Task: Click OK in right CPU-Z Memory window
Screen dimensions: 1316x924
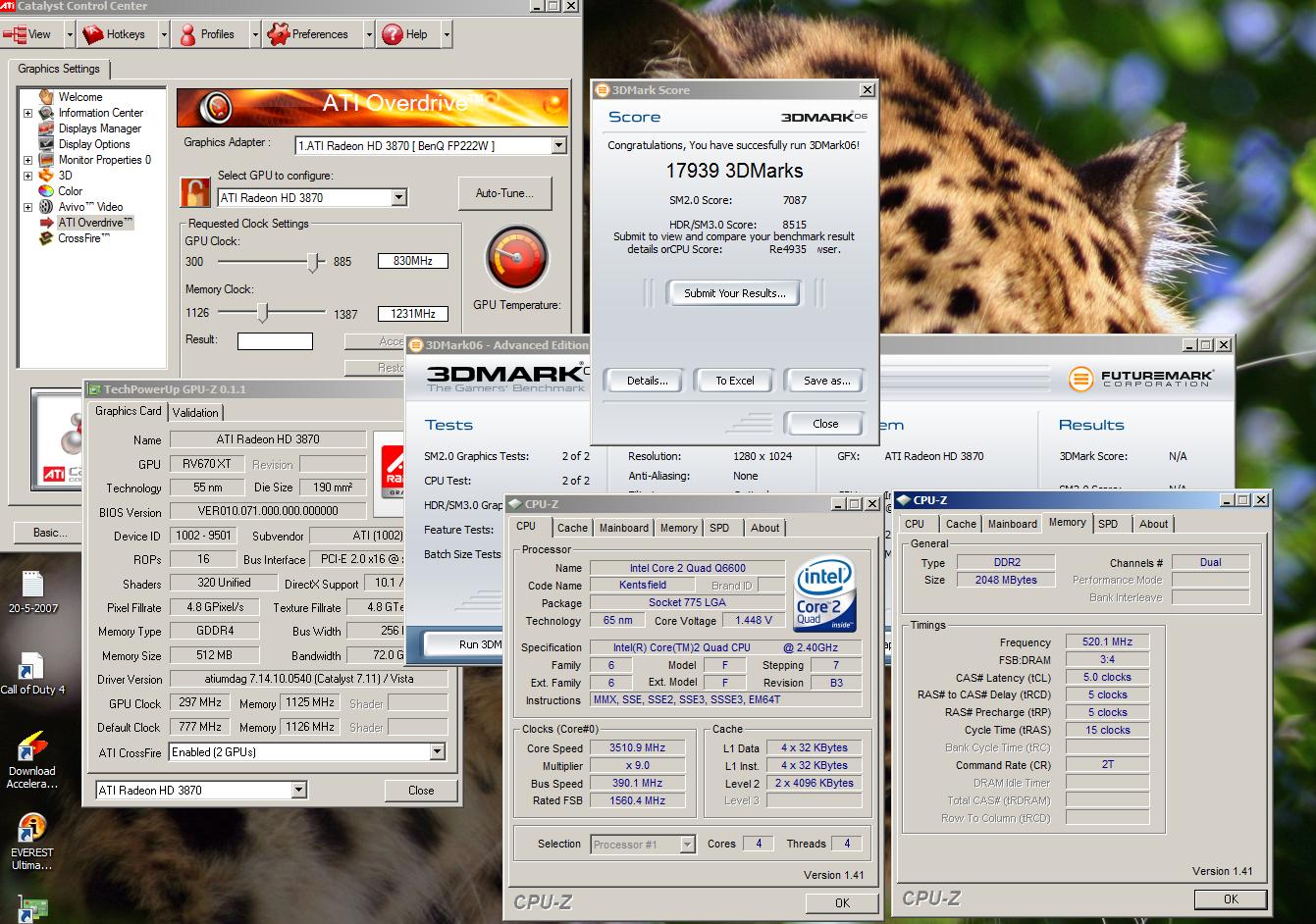Action: point(1231,898)
